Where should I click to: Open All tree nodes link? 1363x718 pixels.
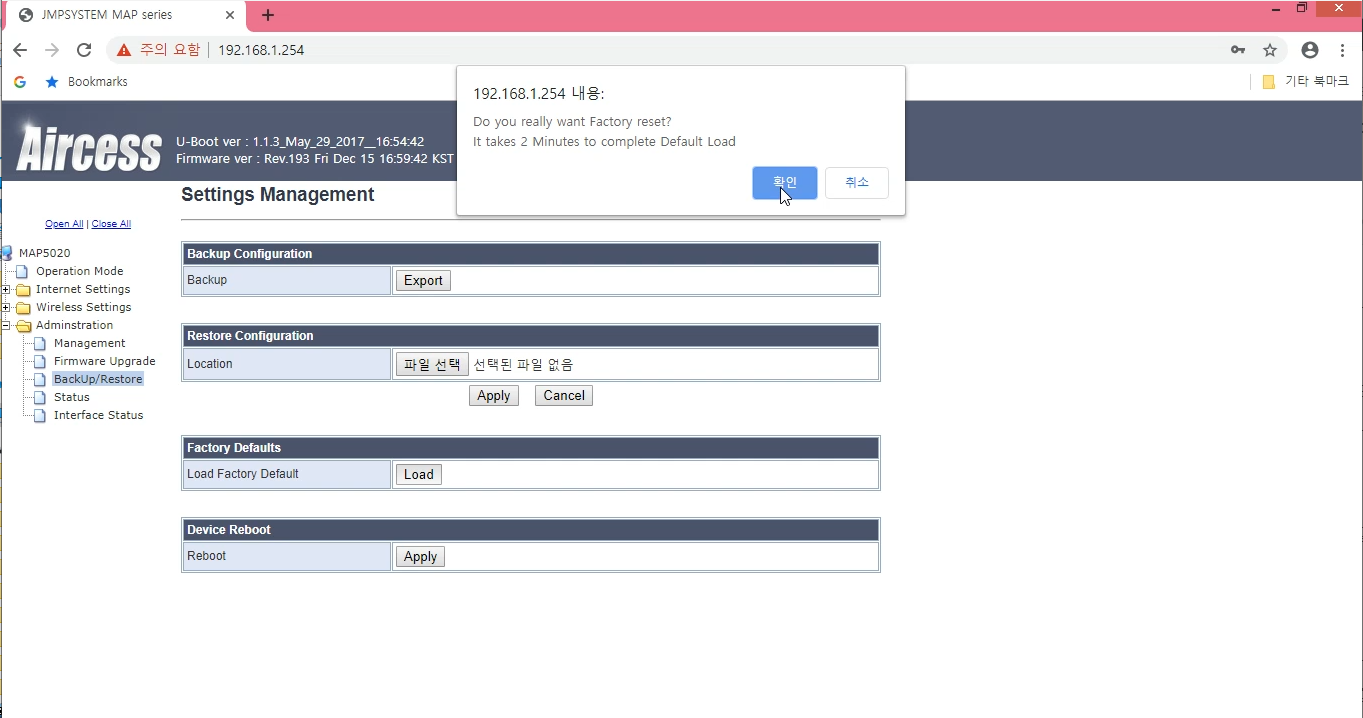64,224
